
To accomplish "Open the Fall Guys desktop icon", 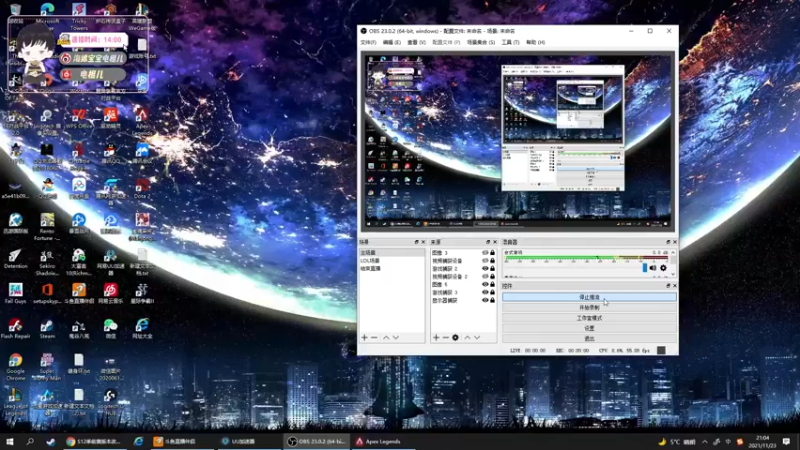I will point(15,294).
